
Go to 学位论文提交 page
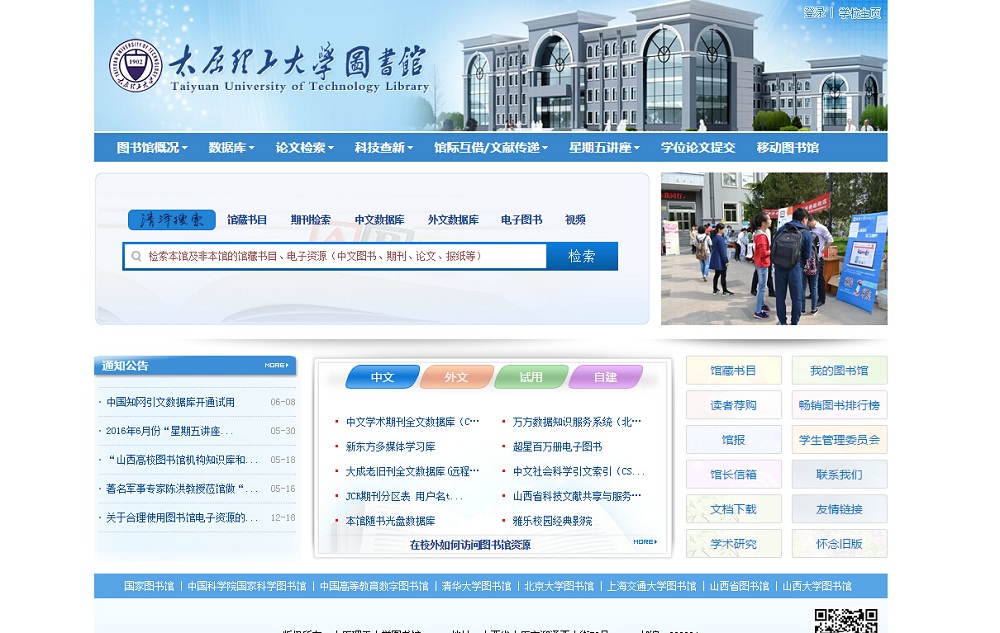698,148
